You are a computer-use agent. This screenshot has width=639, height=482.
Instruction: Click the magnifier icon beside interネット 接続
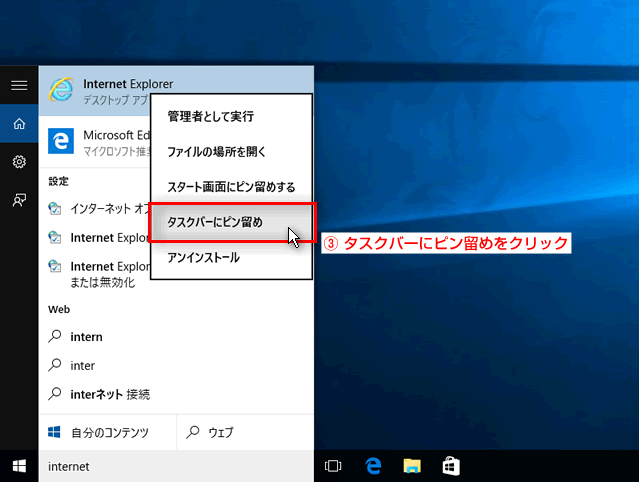point(55,394)
